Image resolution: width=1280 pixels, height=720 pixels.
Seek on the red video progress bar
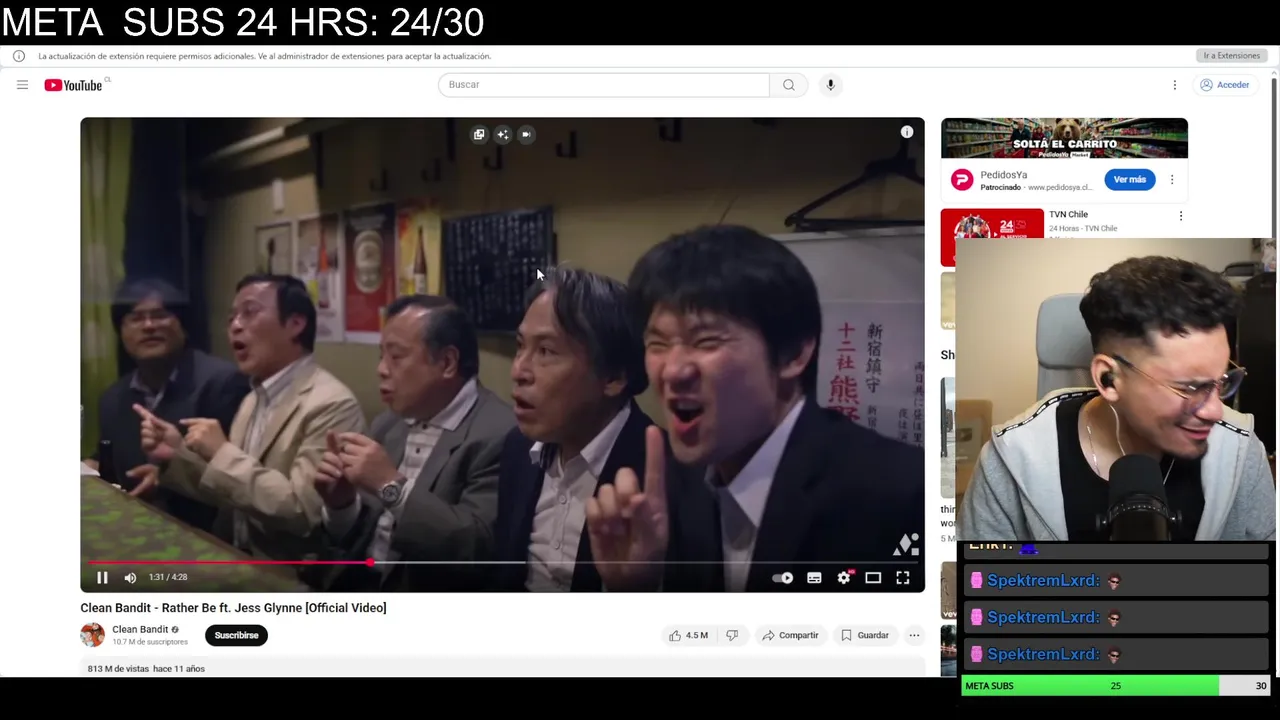click(x=502, y=562)
